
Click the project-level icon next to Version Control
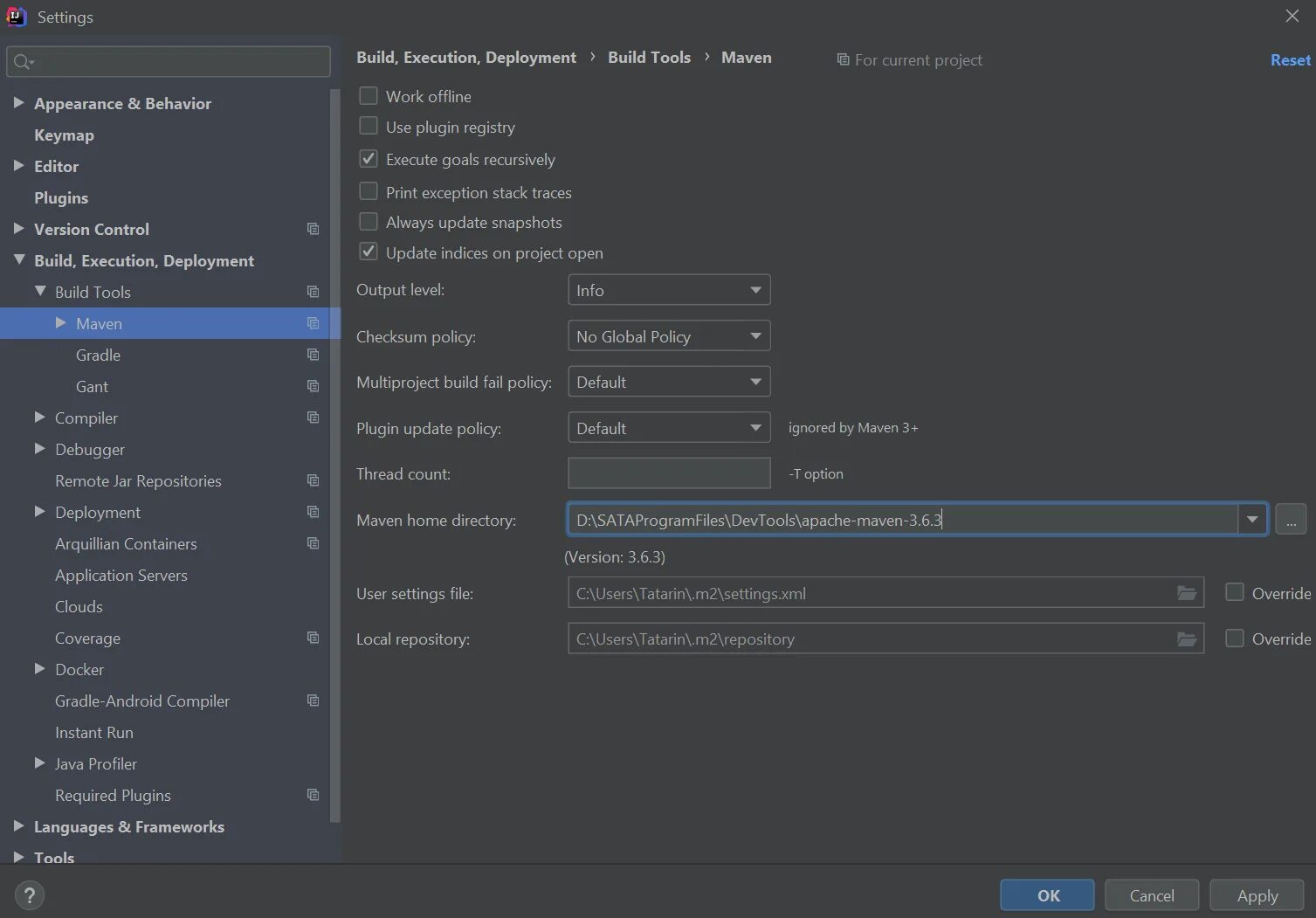[313, 229]
